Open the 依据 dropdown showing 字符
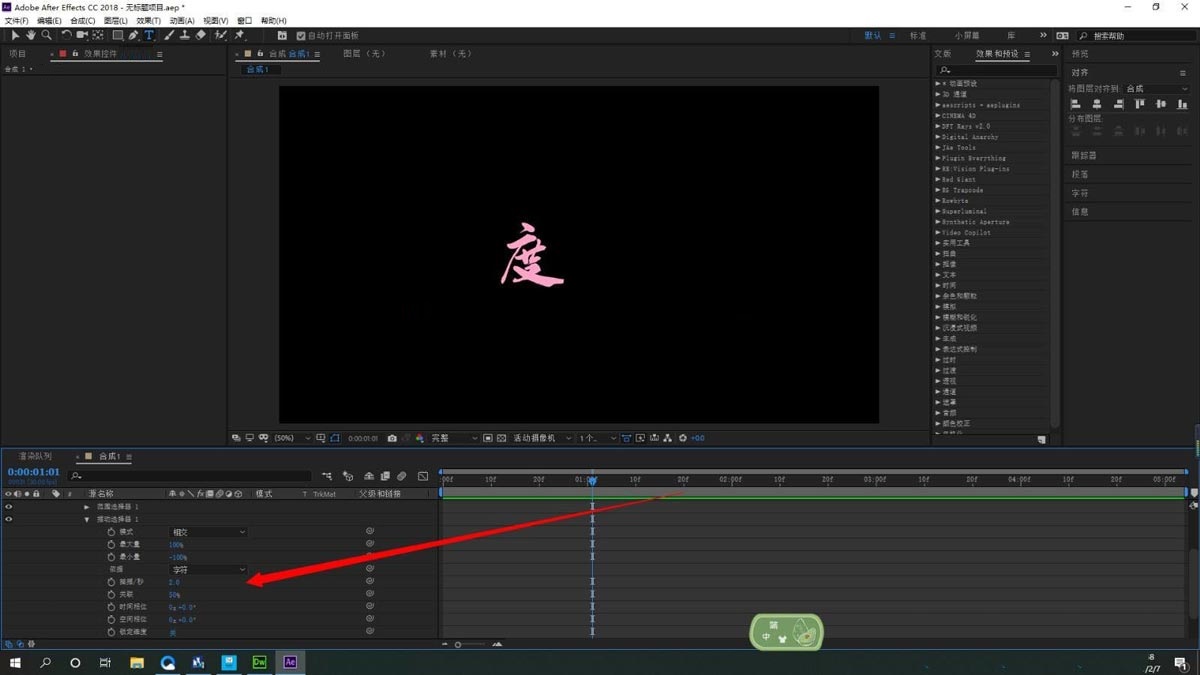 (206, 568)
